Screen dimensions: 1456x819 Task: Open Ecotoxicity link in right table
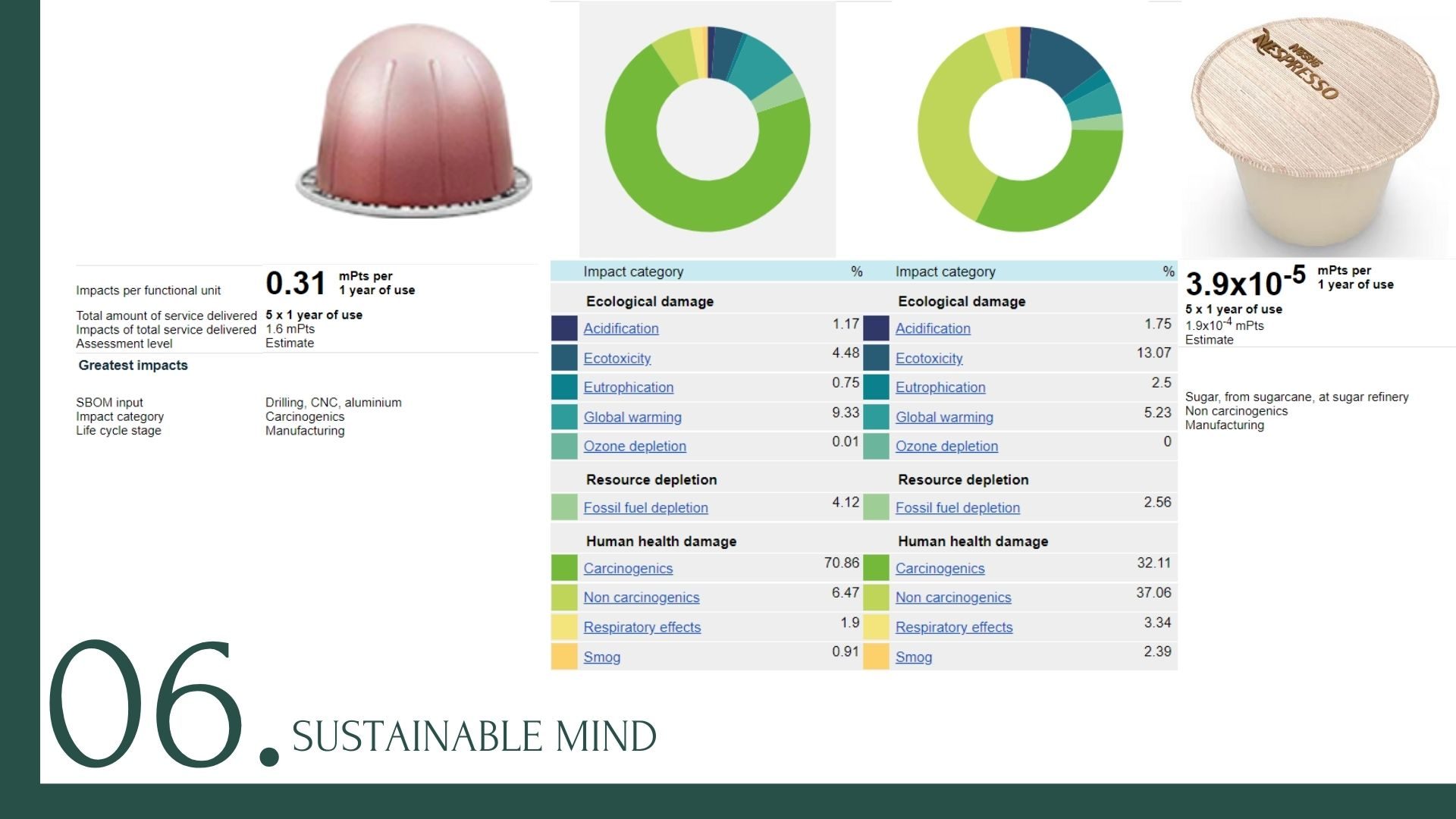(928, 358)
